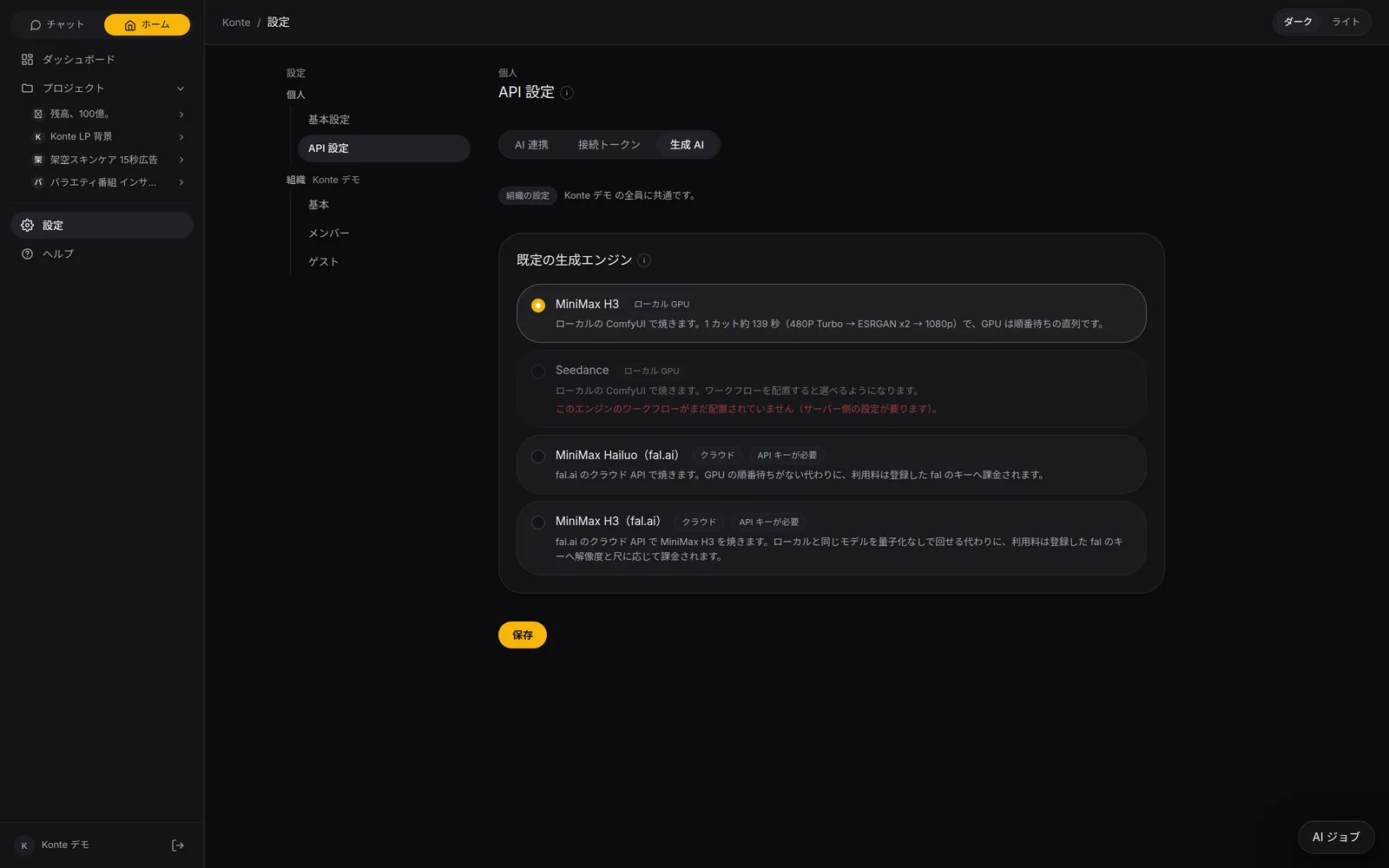Click the 組織の設定 badge
Image resolution: width=1389 pixels, height=868 pixels.
tap(528, 196)
